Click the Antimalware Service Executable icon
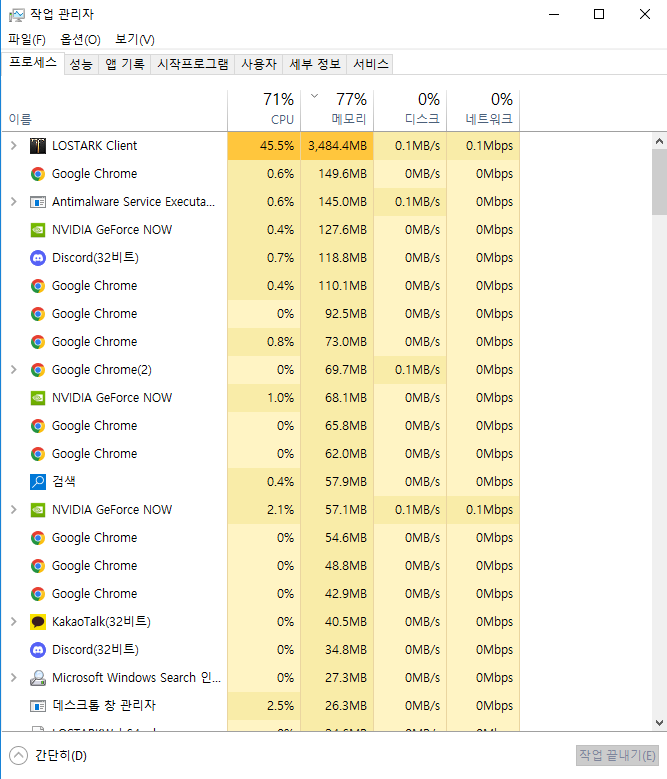This screenshot has height=779, width=667. [38, 202]
